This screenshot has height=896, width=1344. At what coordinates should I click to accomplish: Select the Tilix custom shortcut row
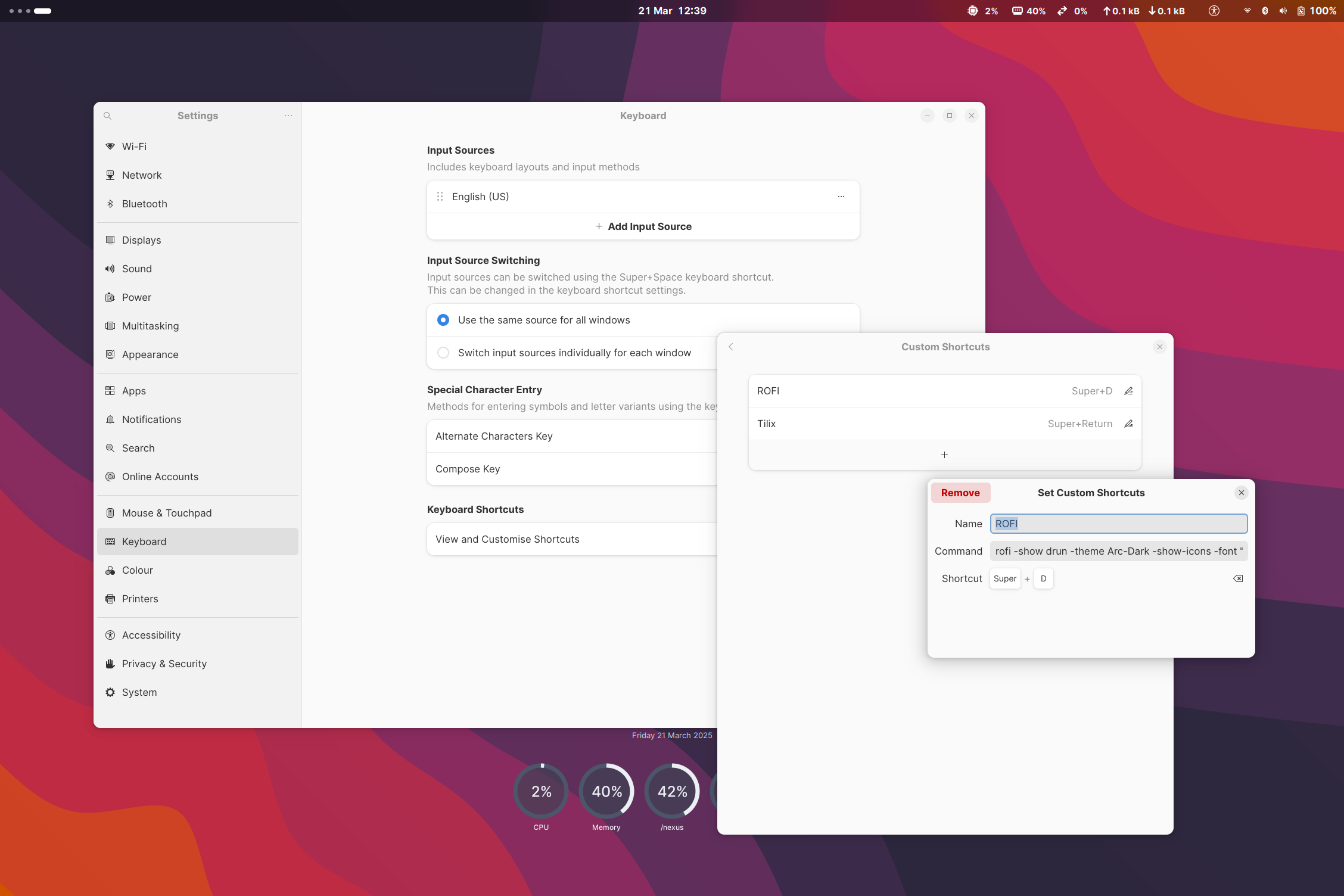click(944, 424)
